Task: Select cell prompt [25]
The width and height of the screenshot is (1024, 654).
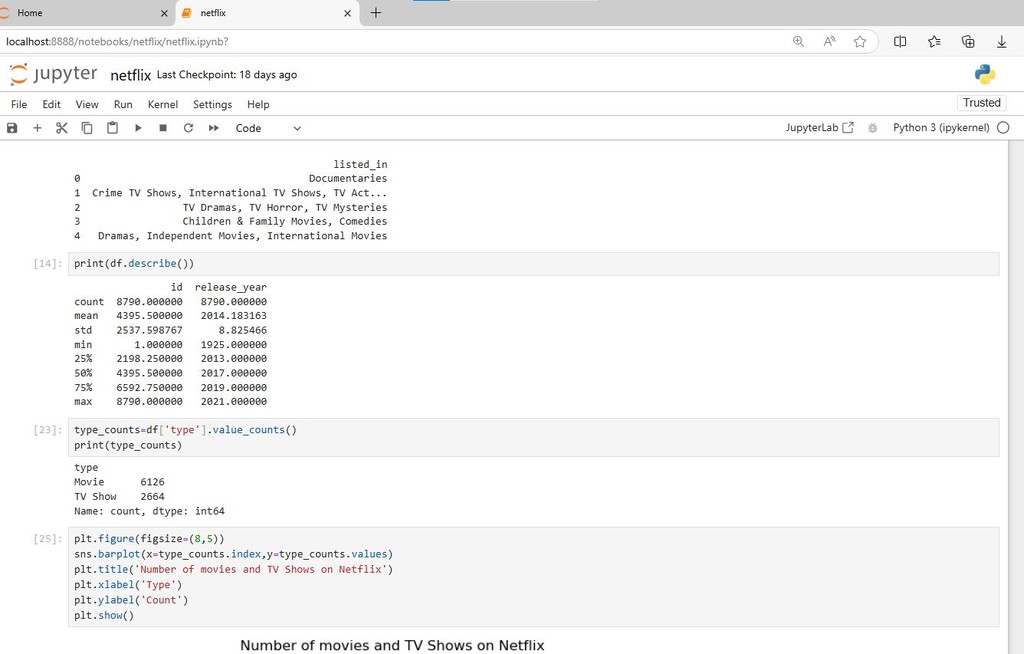Action: pyautogui.click(x=48, y=538)
